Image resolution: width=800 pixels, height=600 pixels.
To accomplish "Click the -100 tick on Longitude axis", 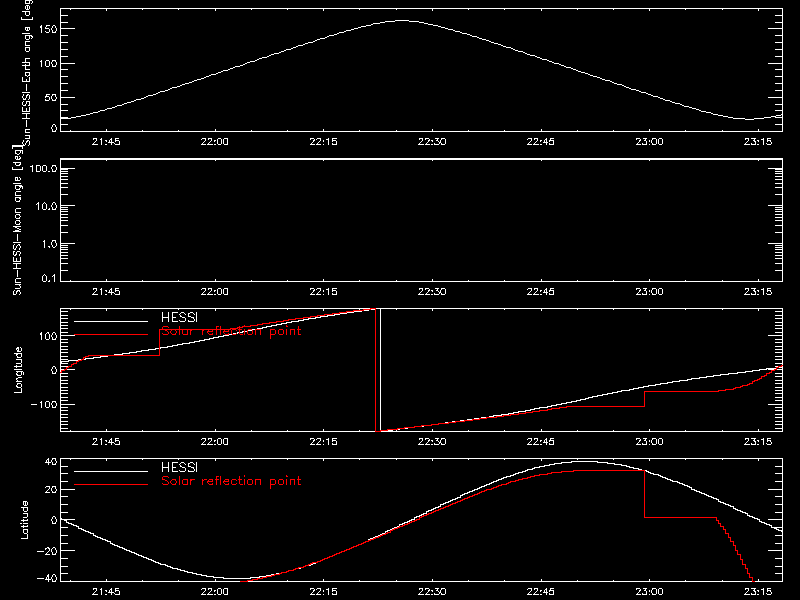I will (x=45, y=405).
